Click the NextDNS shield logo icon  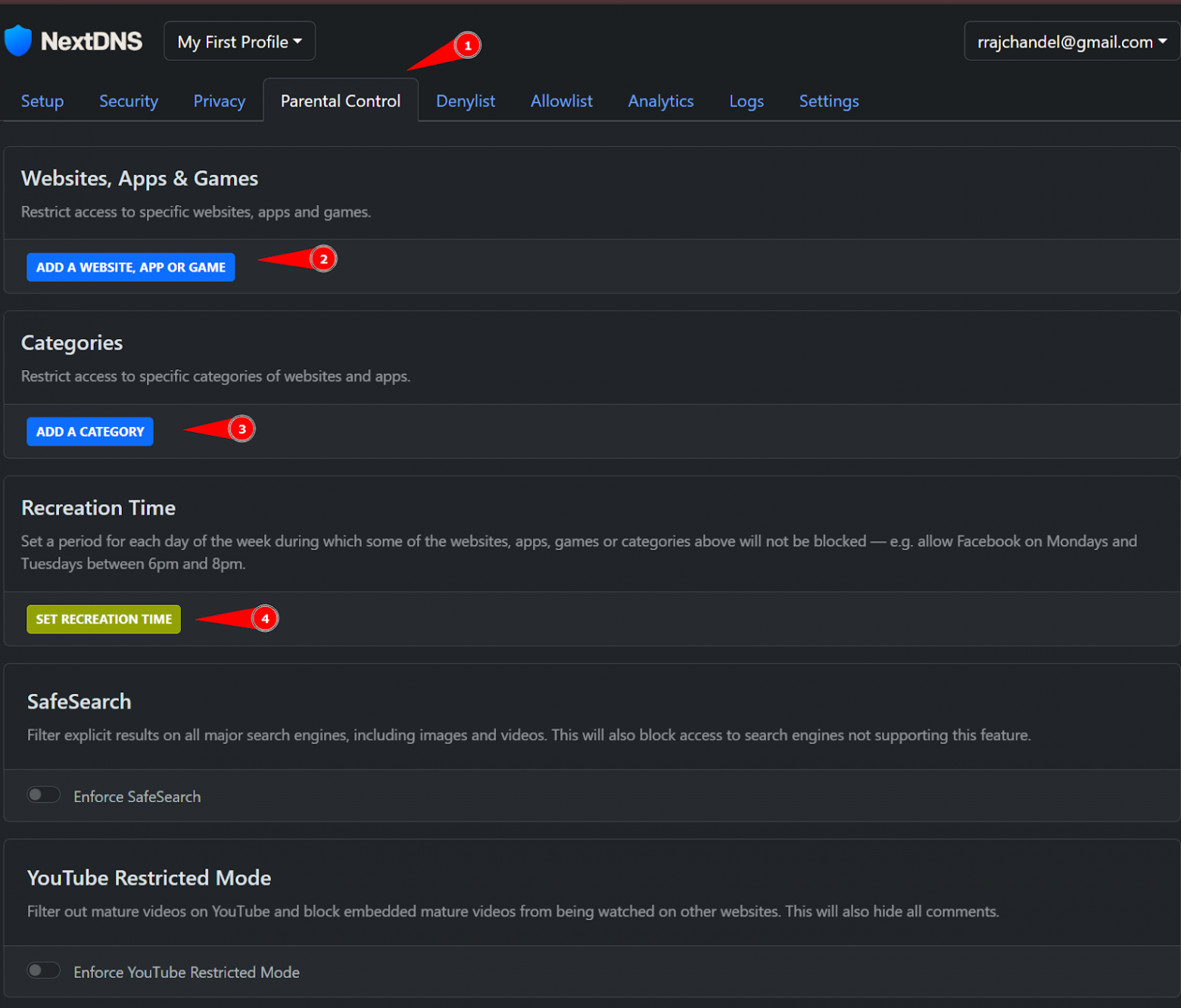pos(18,41)
